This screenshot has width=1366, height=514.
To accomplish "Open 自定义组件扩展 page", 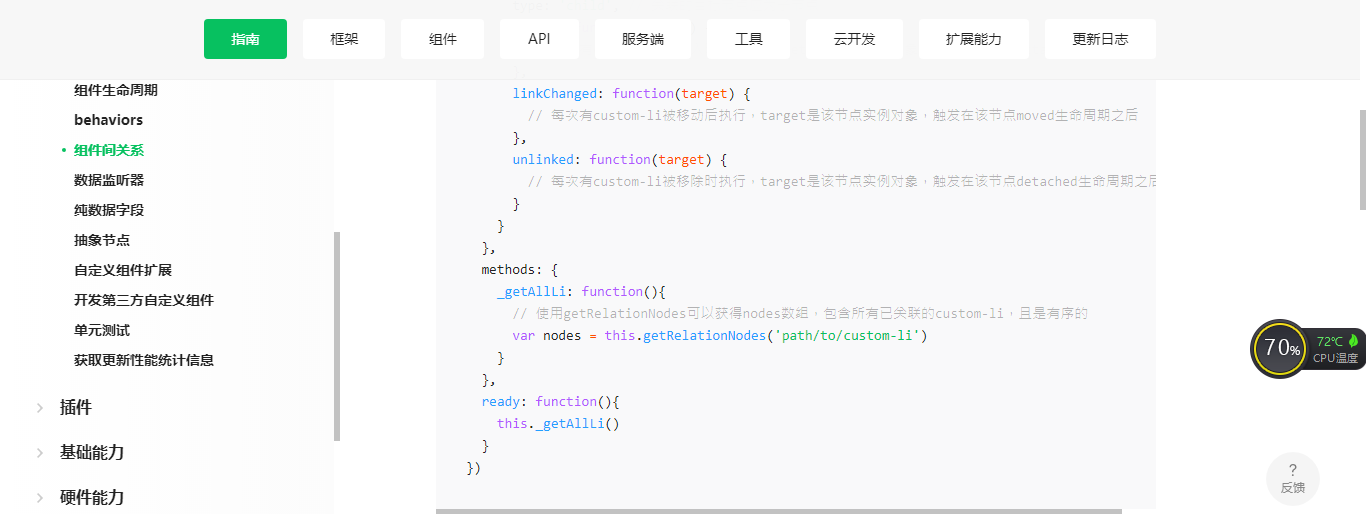I will pyautogui.click(x=123, y=270).
